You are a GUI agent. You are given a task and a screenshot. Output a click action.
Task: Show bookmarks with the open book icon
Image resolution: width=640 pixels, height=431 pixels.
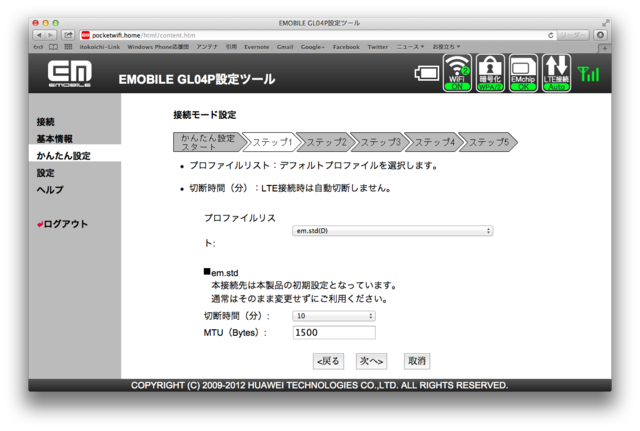pos(53,47)
